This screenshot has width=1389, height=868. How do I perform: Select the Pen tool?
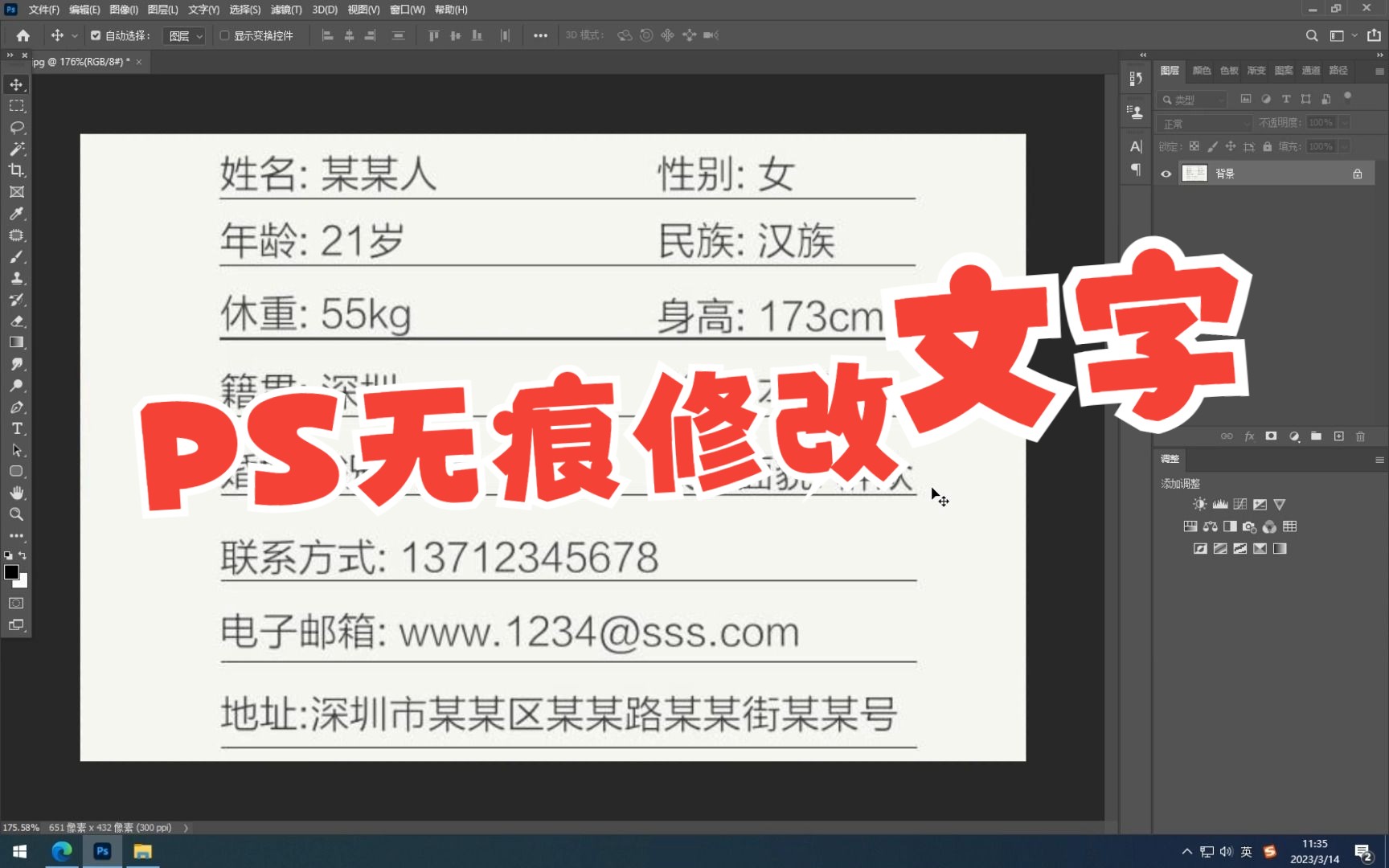[16, 407]
